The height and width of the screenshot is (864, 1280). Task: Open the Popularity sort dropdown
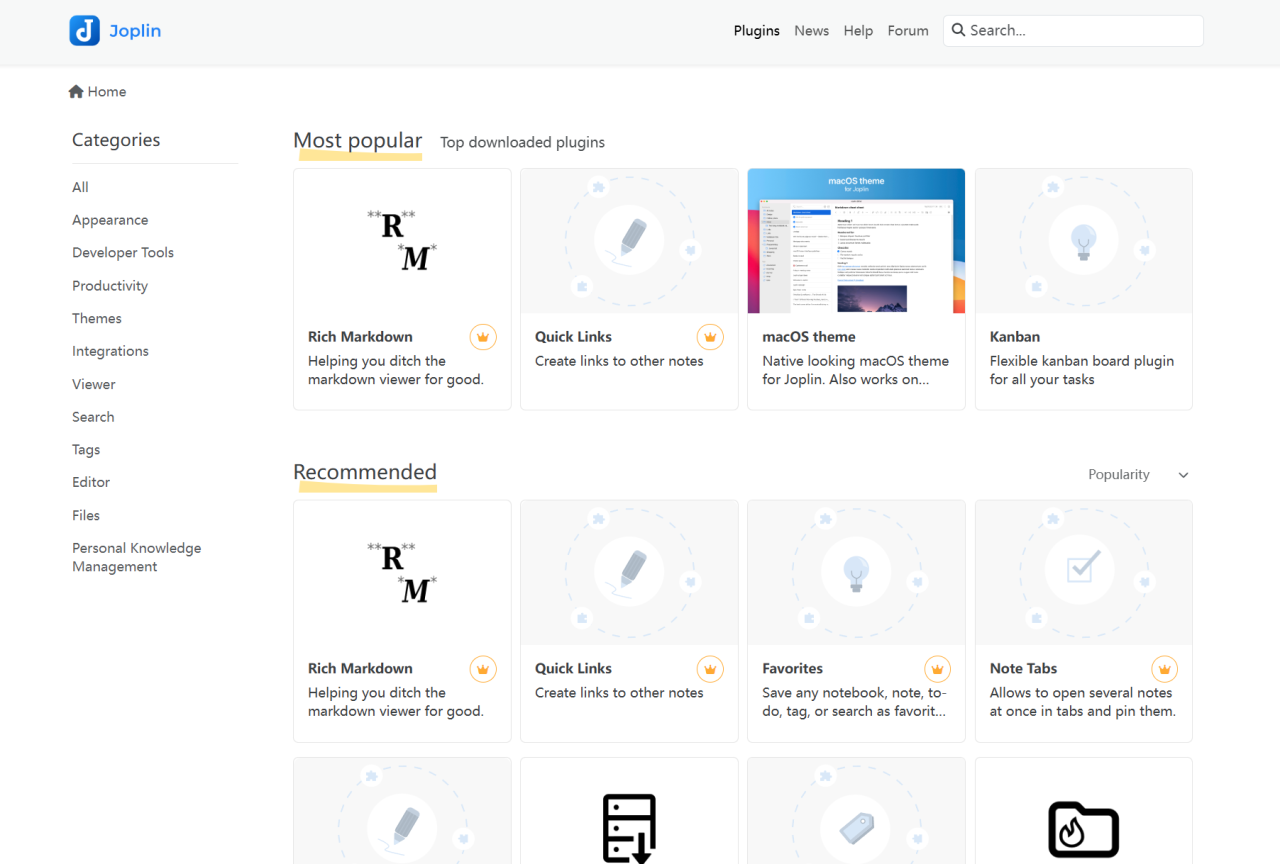point(1138,475)
